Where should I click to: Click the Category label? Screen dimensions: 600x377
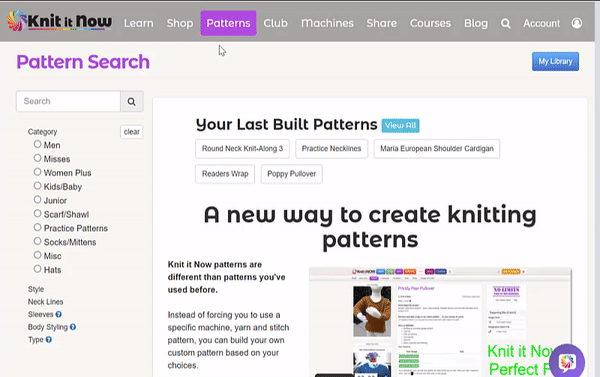point(42,132)
